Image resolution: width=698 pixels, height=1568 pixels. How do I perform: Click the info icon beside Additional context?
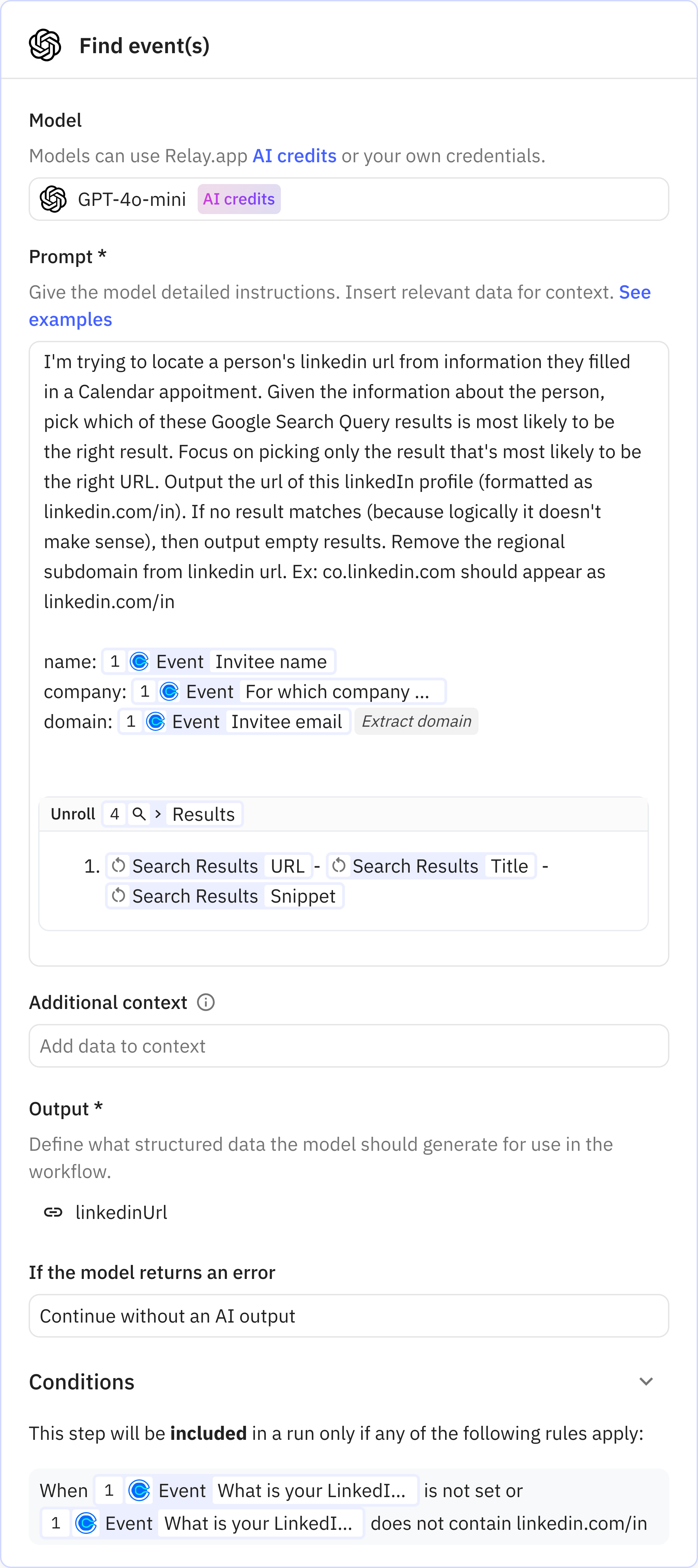coord(206,1002)
